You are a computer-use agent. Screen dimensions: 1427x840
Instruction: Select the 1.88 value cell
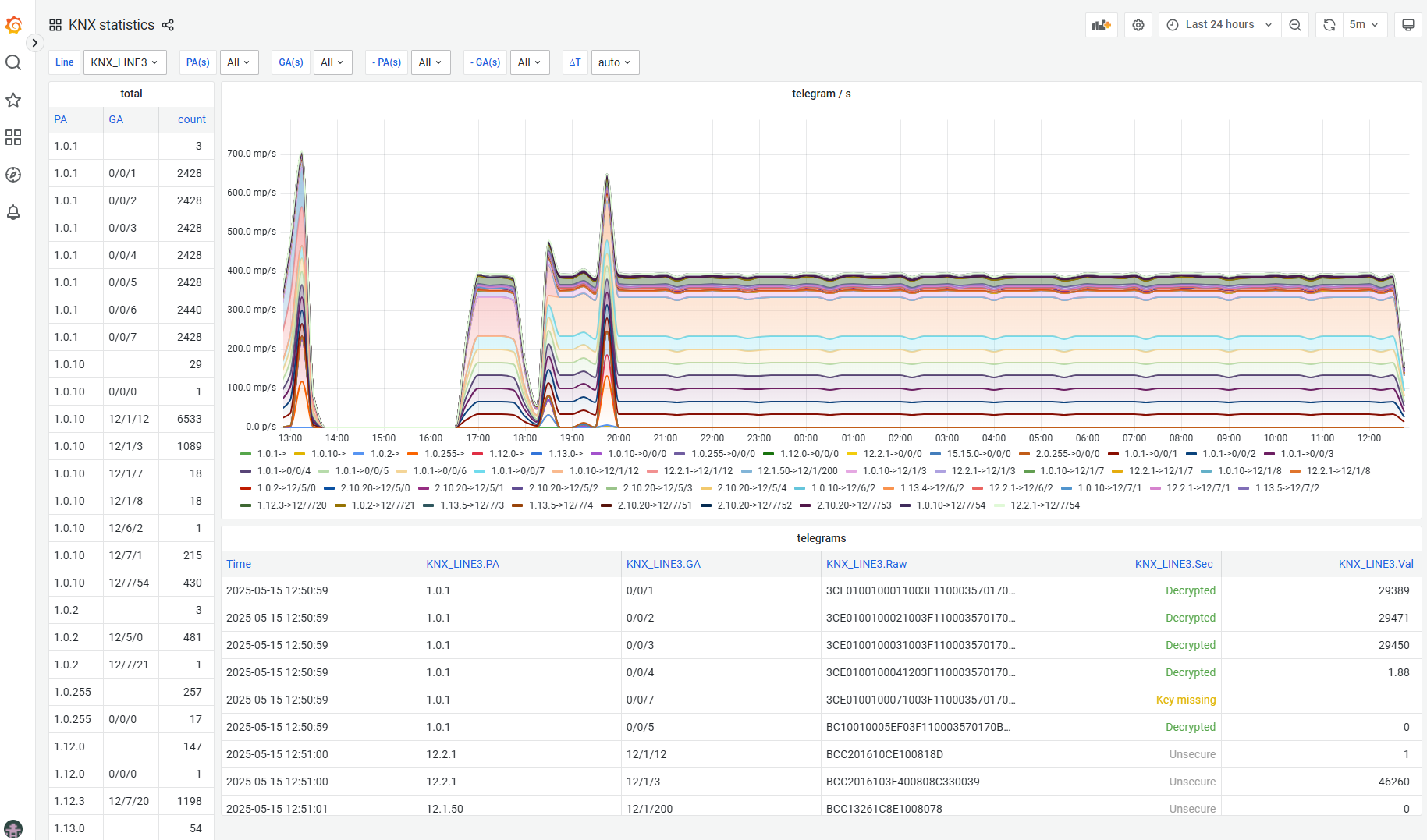coord(1322,672)
